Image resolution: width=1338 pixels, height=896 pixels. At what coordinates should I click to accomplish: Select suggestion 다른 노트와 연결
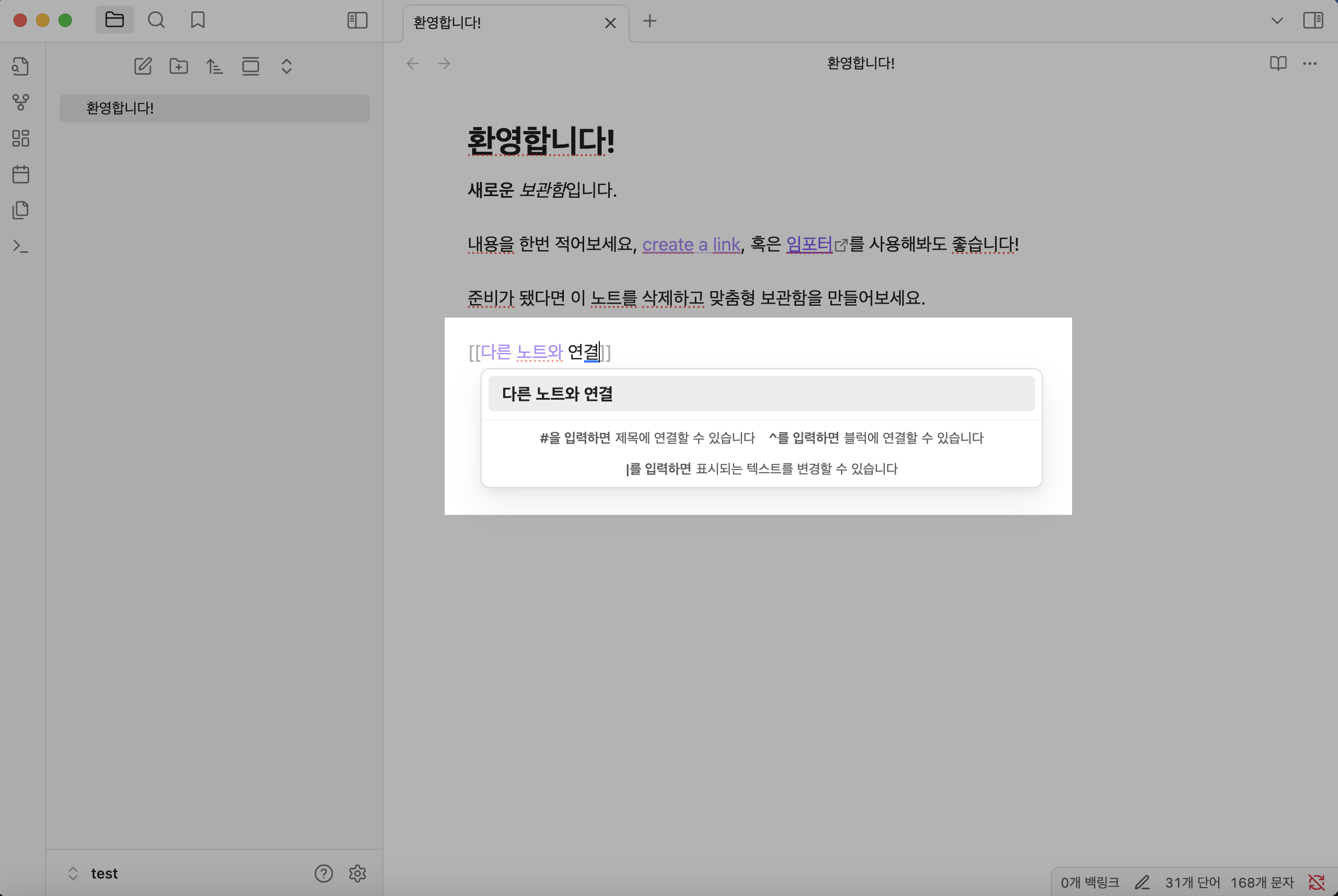[761, 393]
